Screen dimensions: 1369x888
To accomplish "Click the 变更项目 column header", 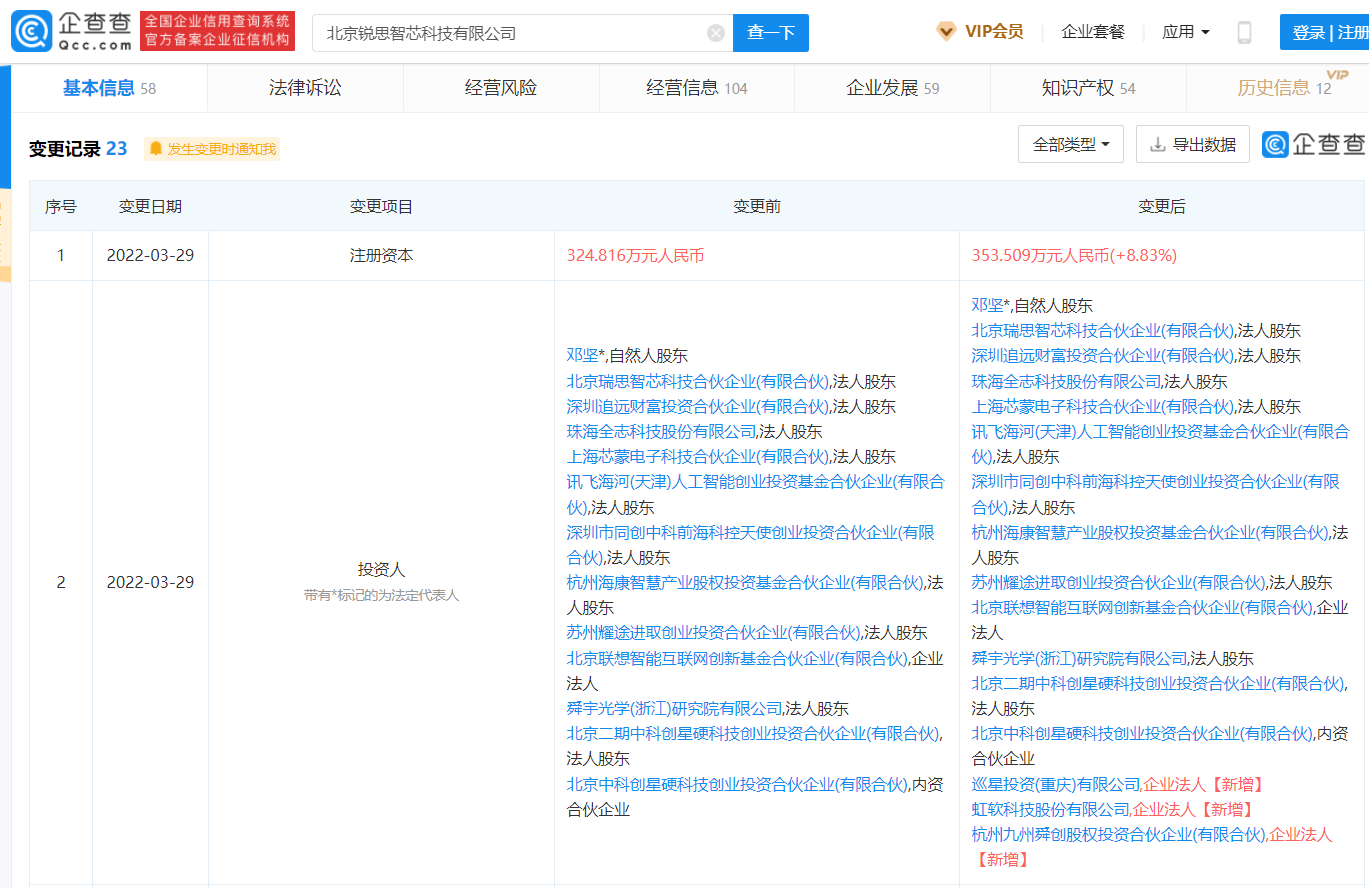I will pos(381,206).
